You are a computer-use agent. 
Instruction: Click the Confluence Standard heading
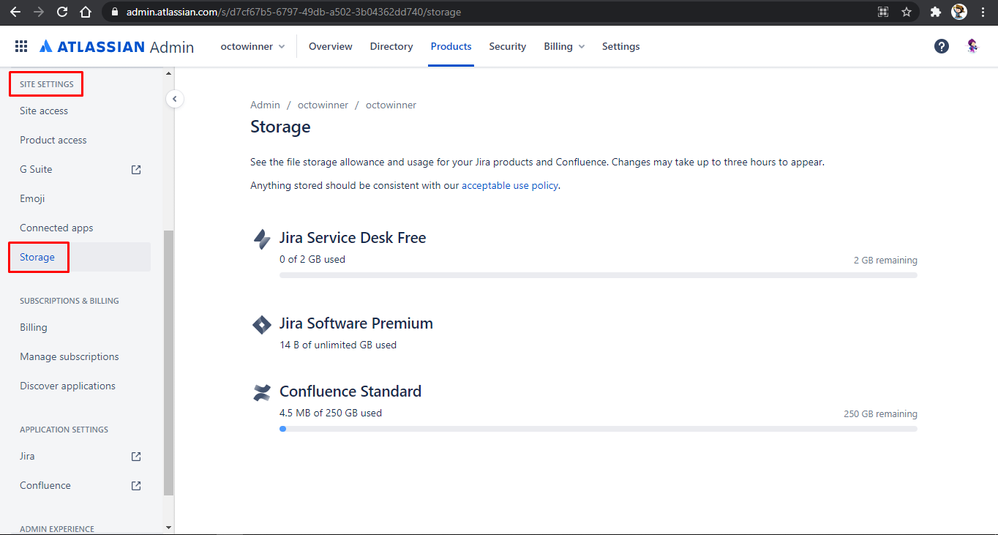coord(350,391)
